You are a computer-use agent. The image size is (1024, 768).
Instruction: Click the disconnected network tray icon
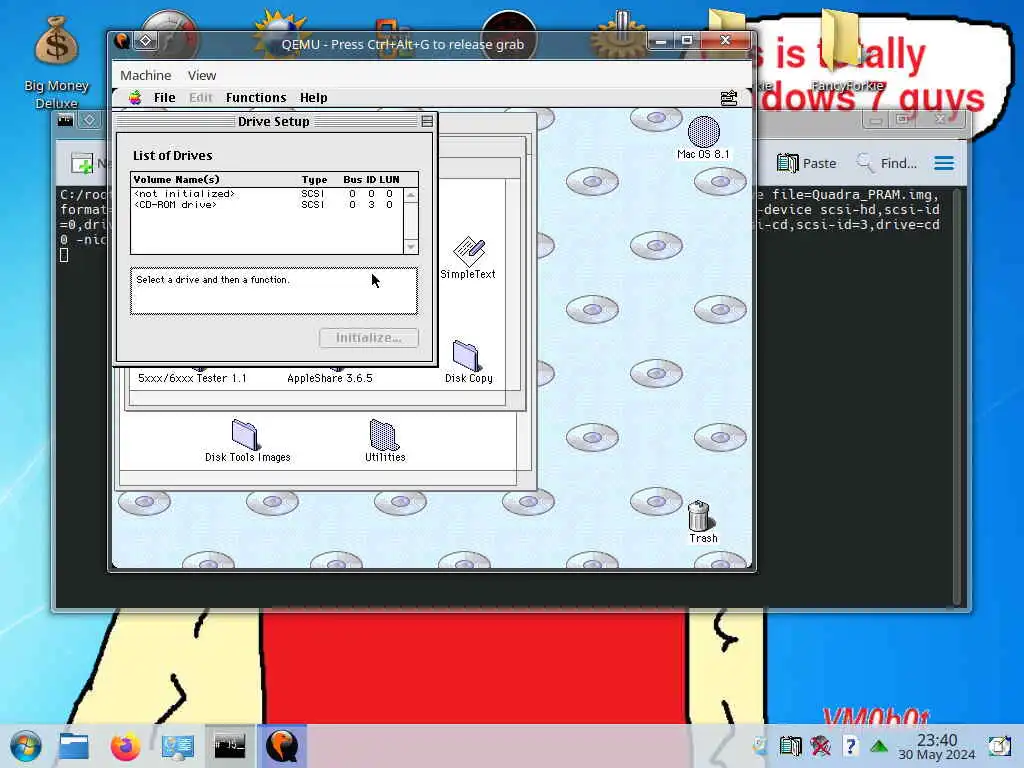(820, 746)
